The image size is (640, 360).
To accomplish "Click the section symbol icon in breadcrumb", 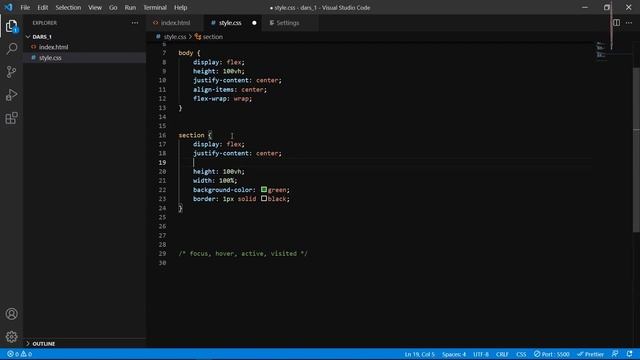I will (x=198, y=37).
